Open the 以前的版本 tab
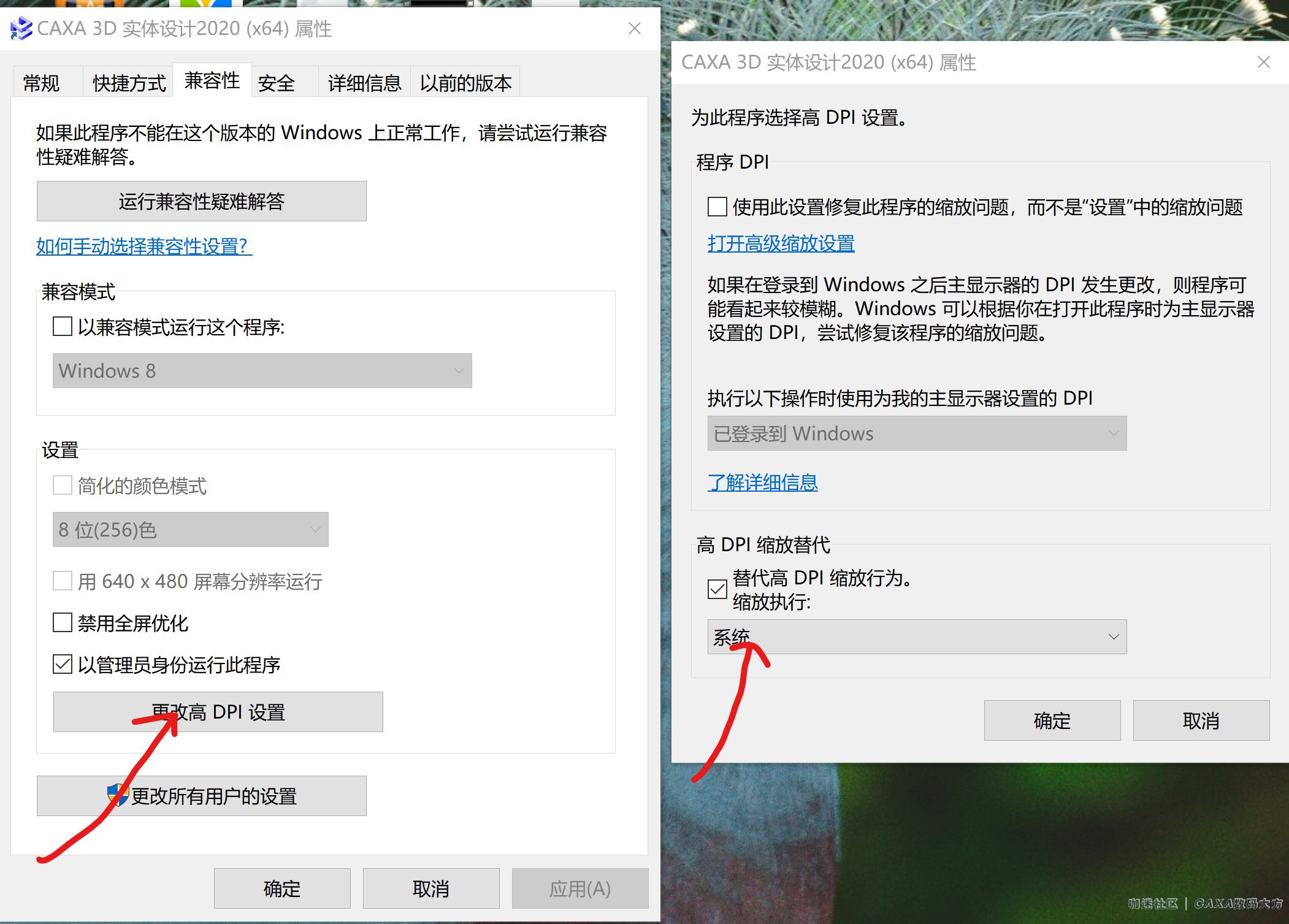Screen dimensions: 1289x924 click(465, 83)
